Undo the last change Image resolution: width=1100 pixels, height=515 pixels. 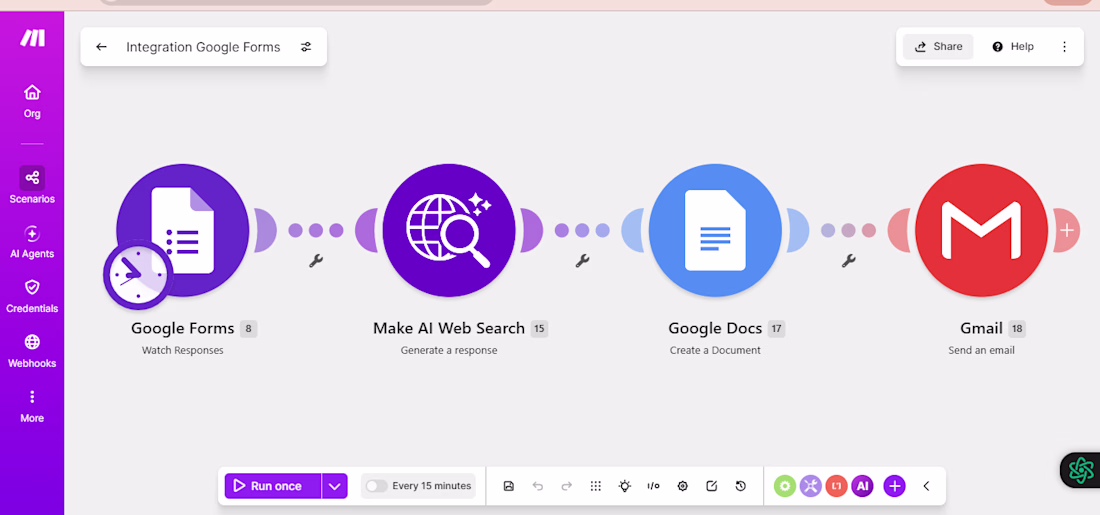(538, 486)
